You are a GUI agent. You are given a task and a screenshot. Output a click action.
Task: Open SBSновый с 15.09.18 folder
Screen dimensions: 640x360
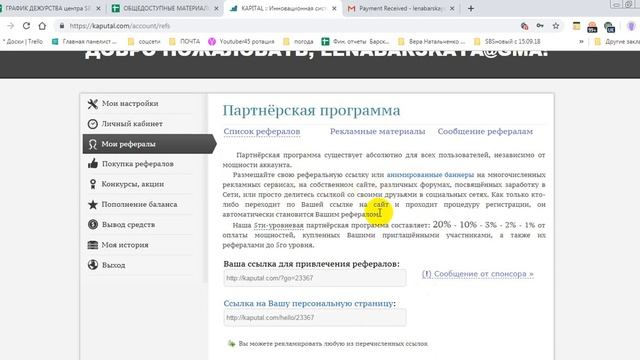coord(507,41)
